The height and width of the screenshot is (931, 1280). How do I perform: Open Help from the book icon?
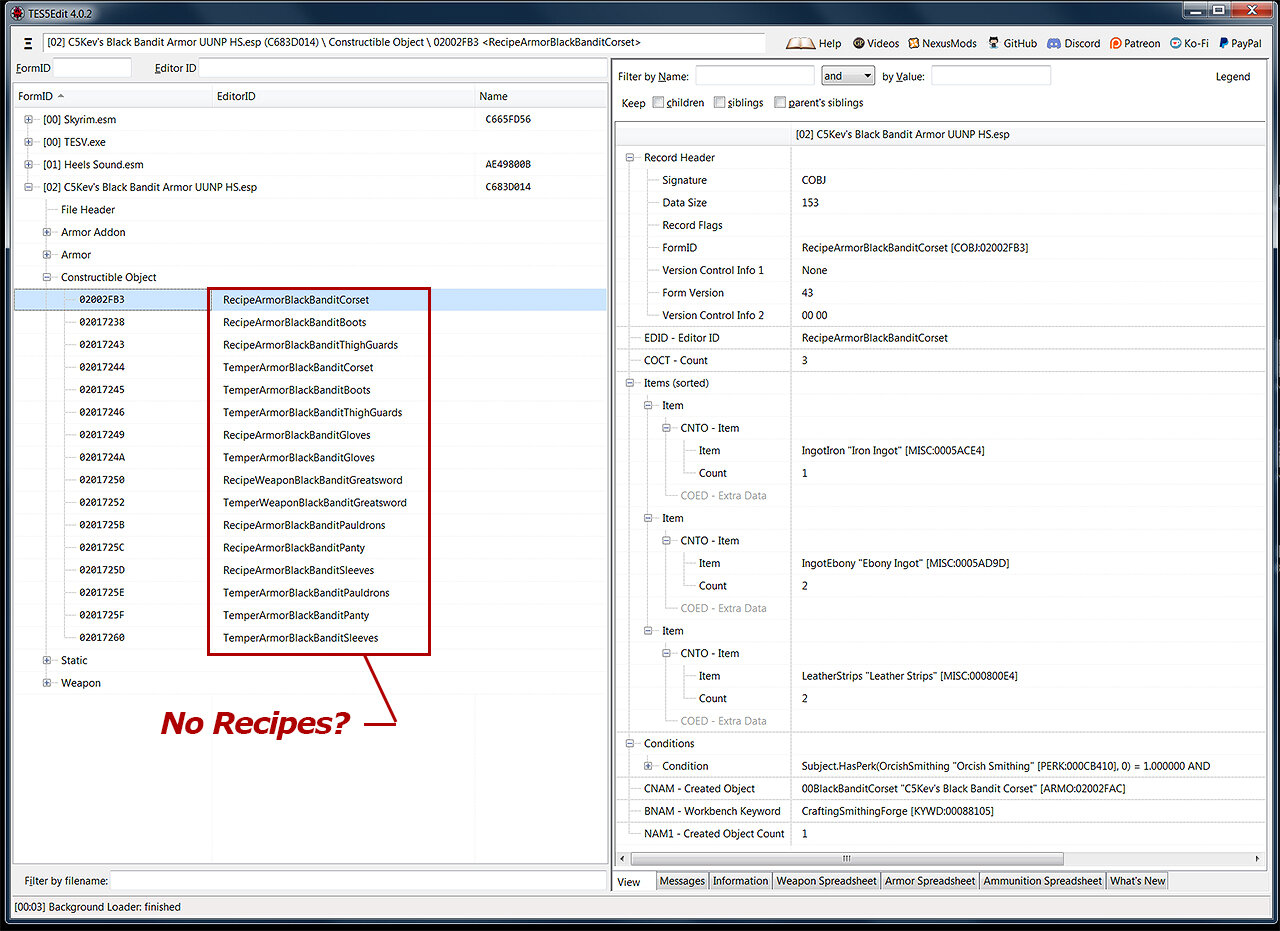tap(814, 43)
